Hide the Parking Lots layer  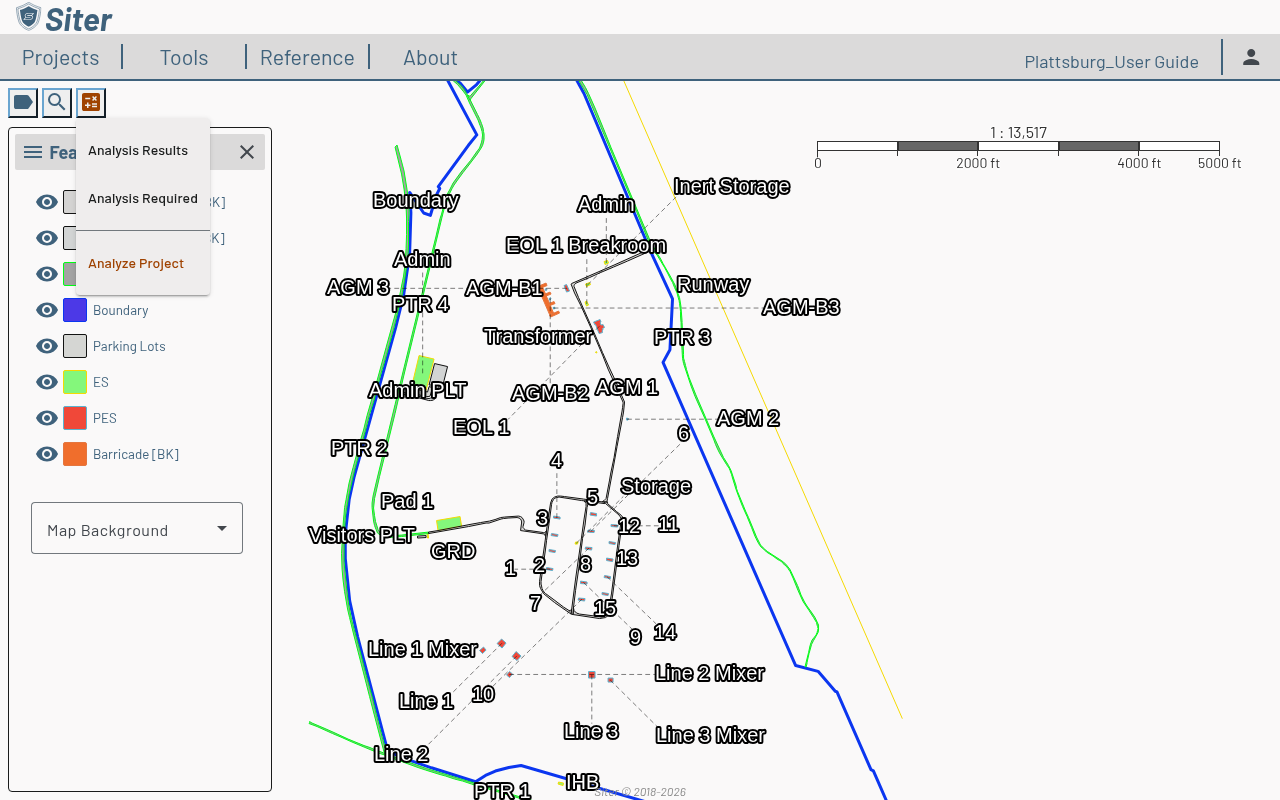[x=47, y=346]
